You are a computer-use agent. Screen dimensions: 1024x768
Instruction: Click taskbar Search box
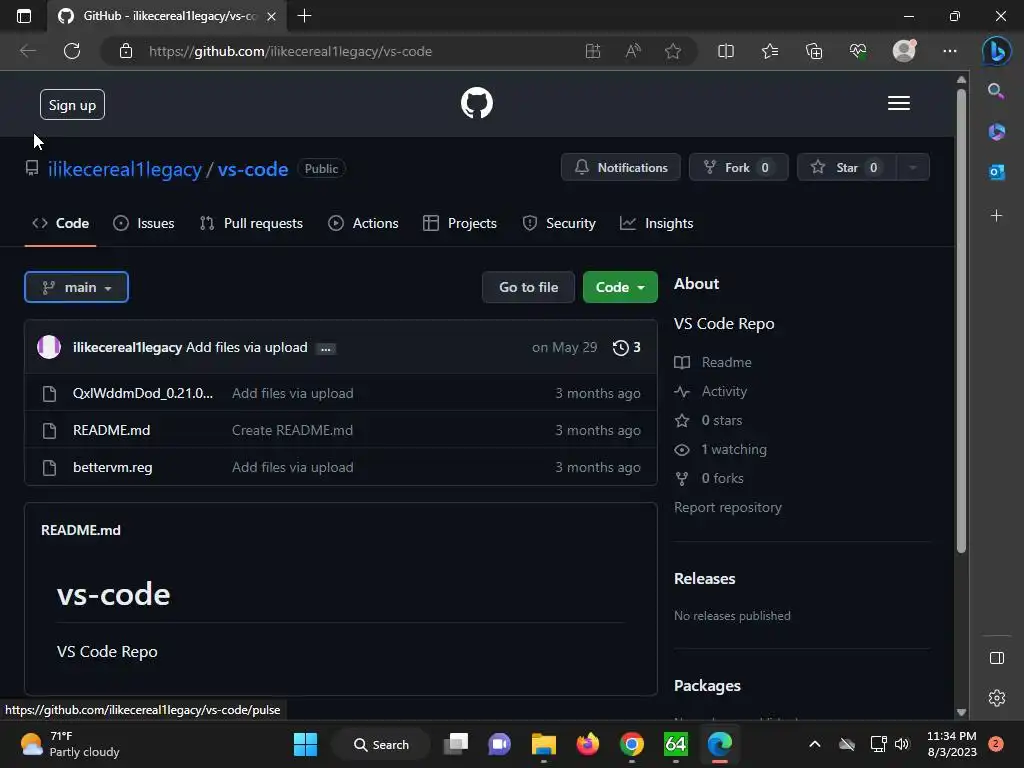[x=381, y=744]
